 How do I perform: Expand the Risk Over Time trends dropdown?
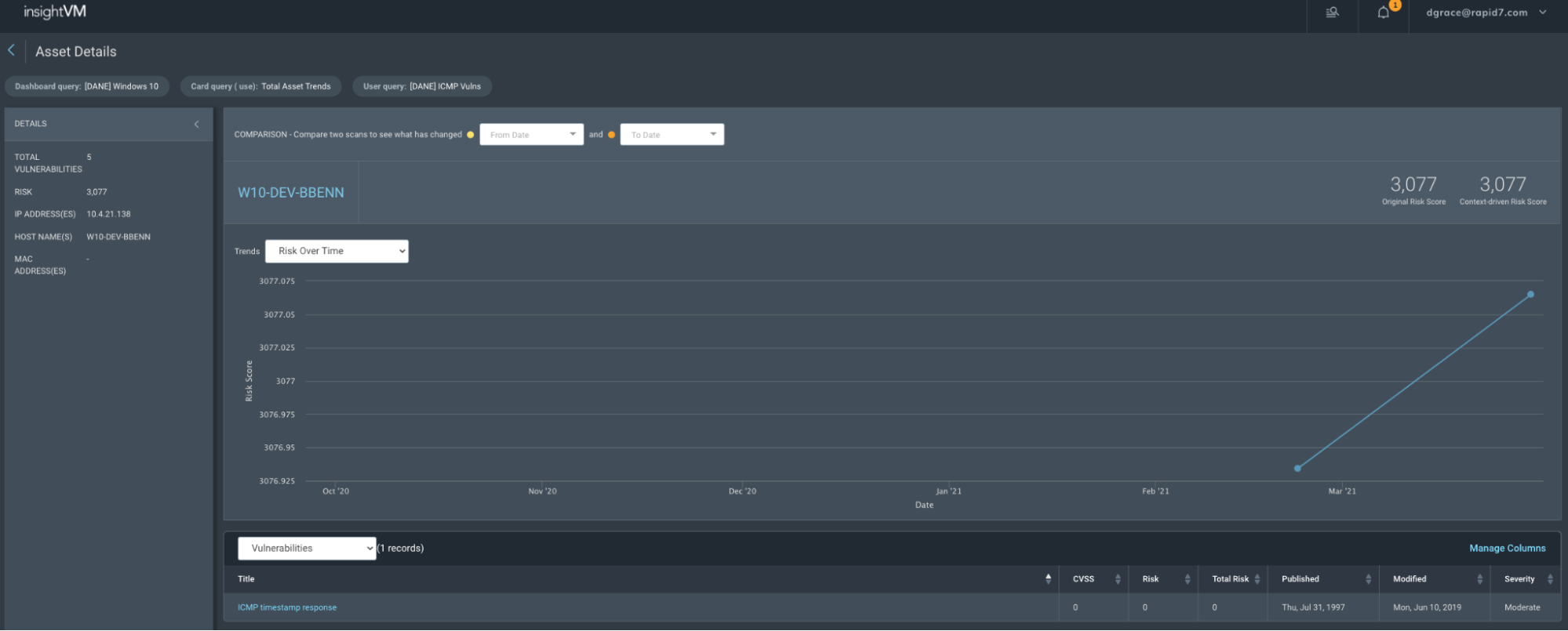pos(337,251)
